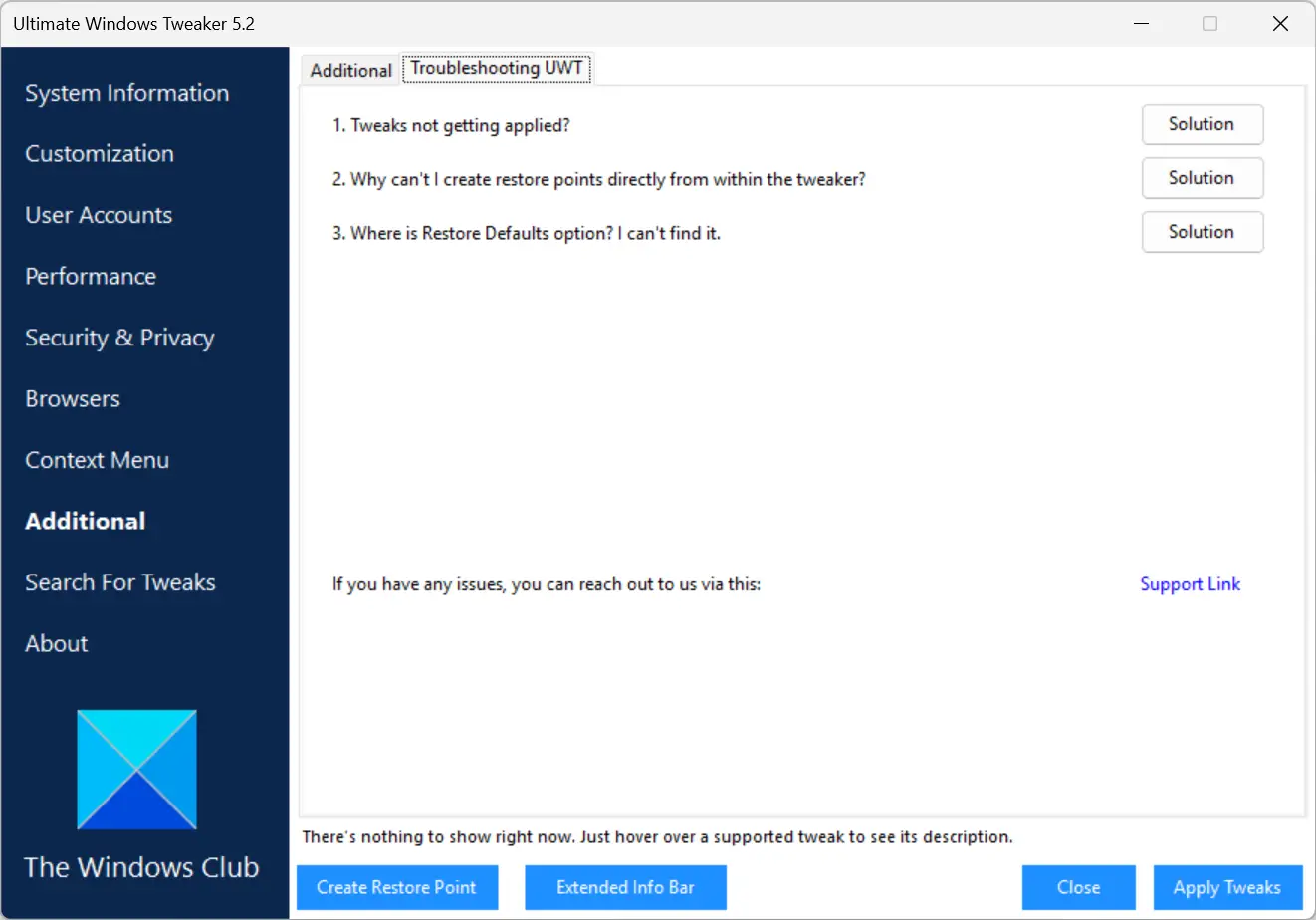Select Performance in the sidebar
The width and height of the screenshot is (1316, 920).
pos(91,277)
